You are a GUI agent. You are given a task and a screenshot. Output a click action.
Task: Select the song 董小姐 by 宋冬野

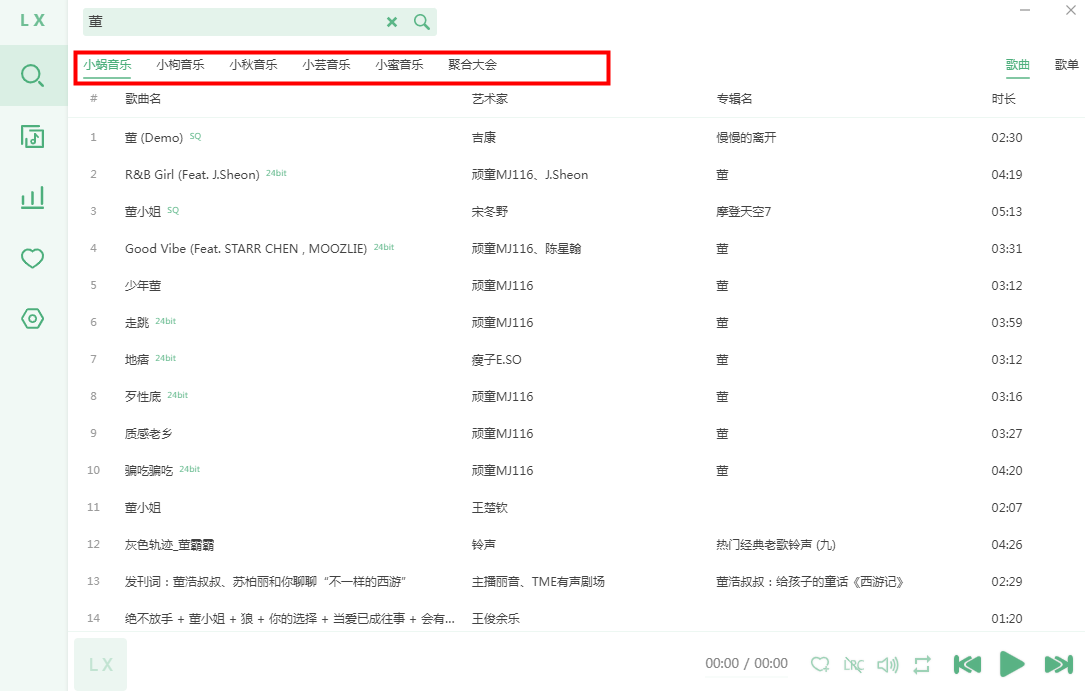pos(143,212)
